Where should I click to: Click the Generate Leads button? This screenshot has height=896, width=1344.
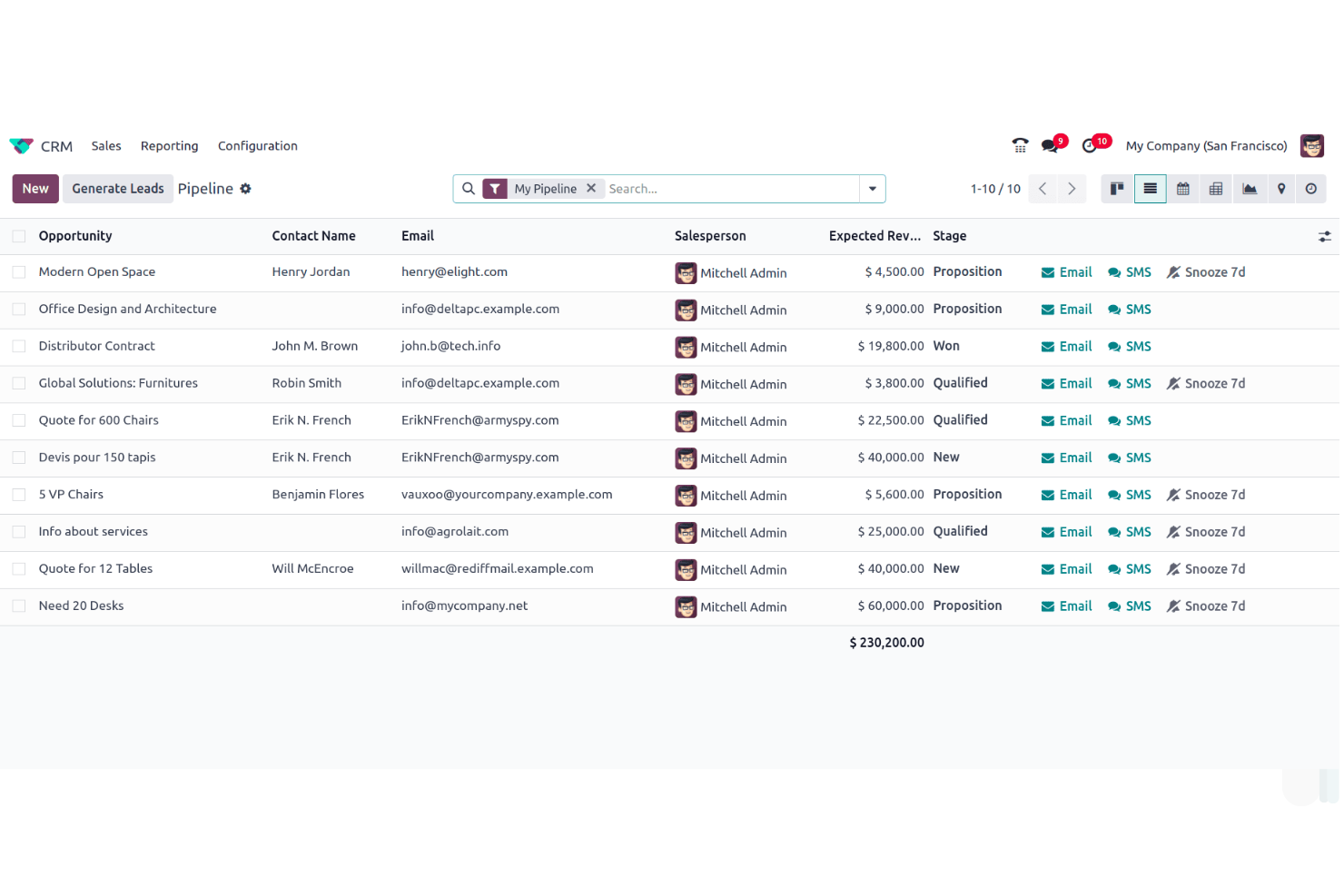pyautogui.click(x=118, y=188)
